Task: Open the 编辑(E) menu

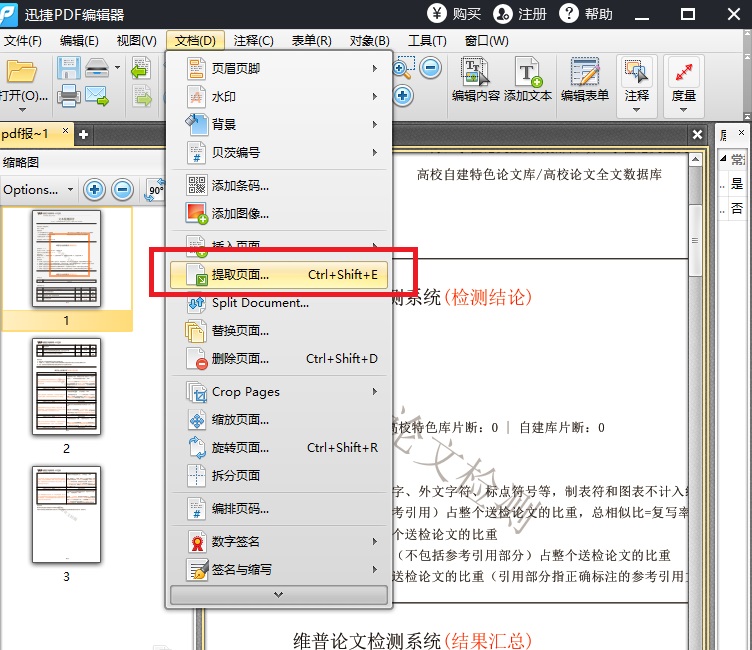Action: click(x=79, y=41)
